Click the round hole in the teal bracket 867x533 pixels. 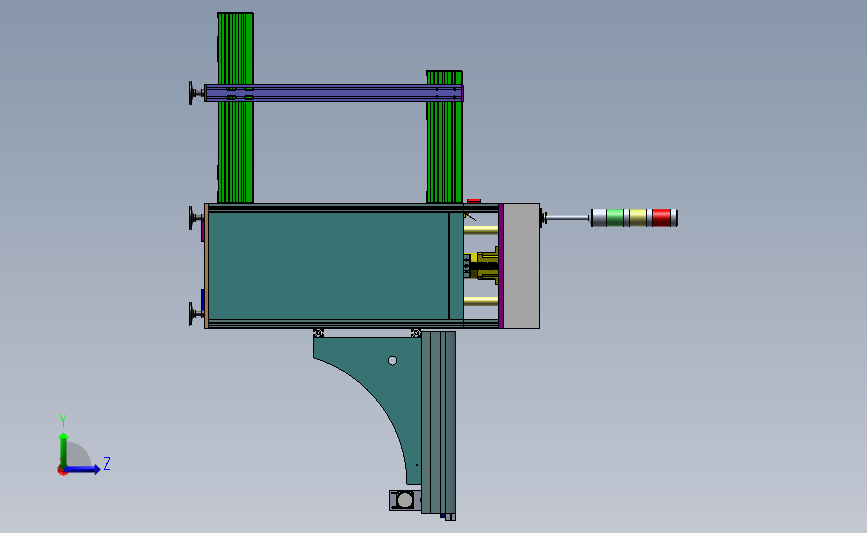(x=393, y=361)
